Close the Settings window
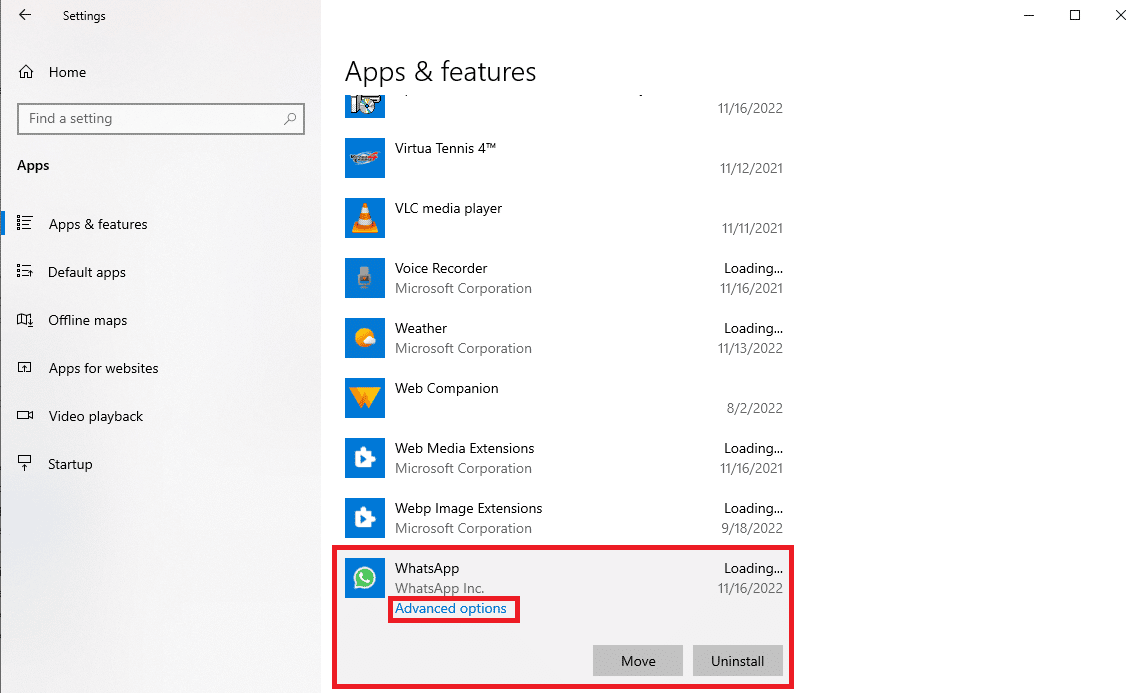 click(1120, 15)
